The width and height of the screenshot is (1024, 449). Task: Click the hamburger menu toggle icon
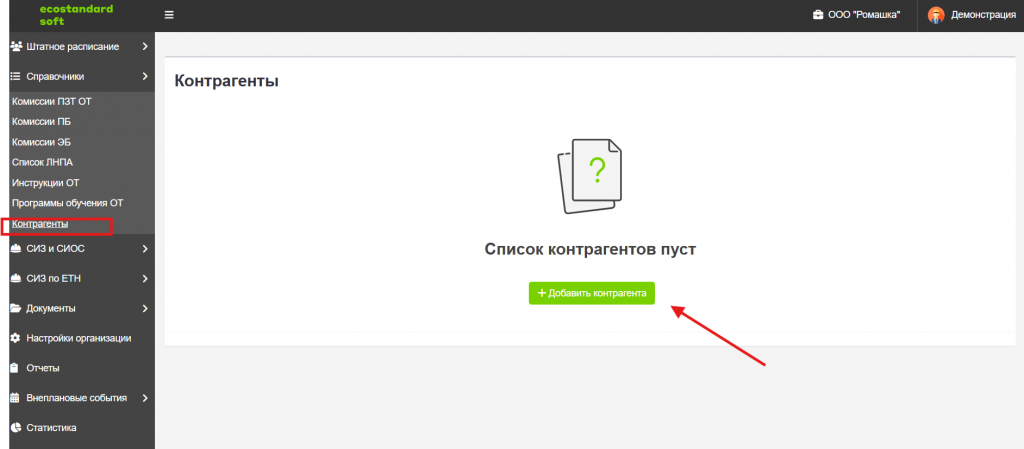point(169,15)
